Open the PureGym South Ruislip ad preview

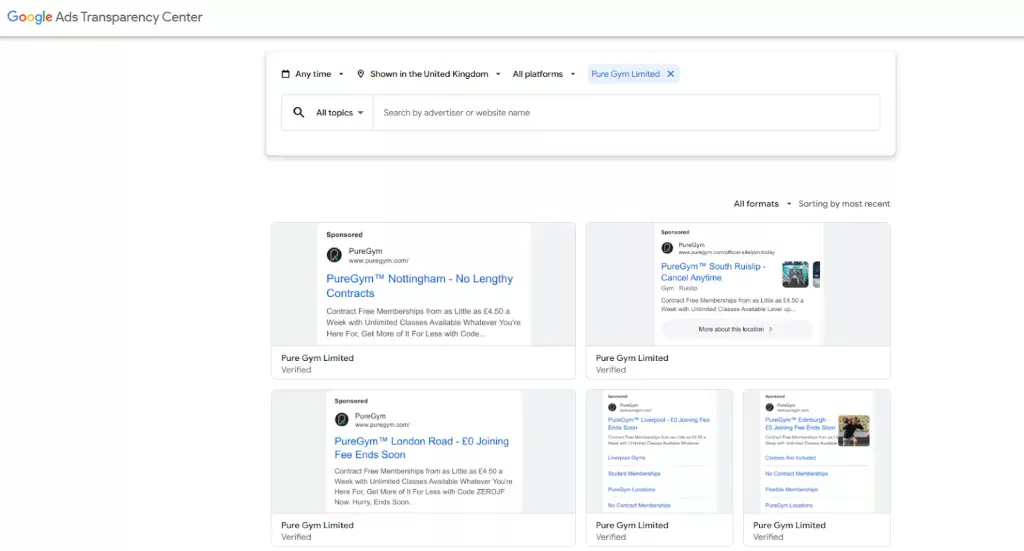(x=738, y=284)
